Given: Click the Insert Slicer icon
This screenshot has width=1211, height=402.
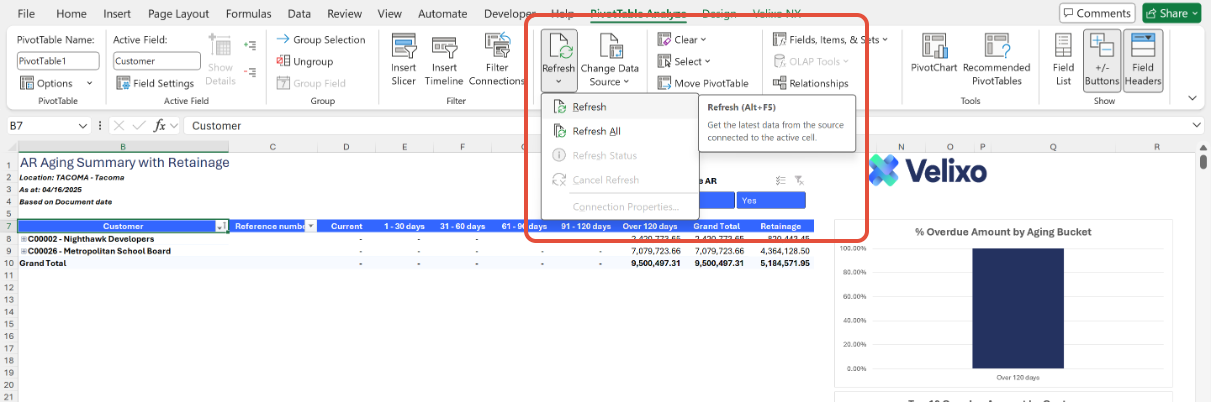Looking at the screenshot, I should coord(404,45).
